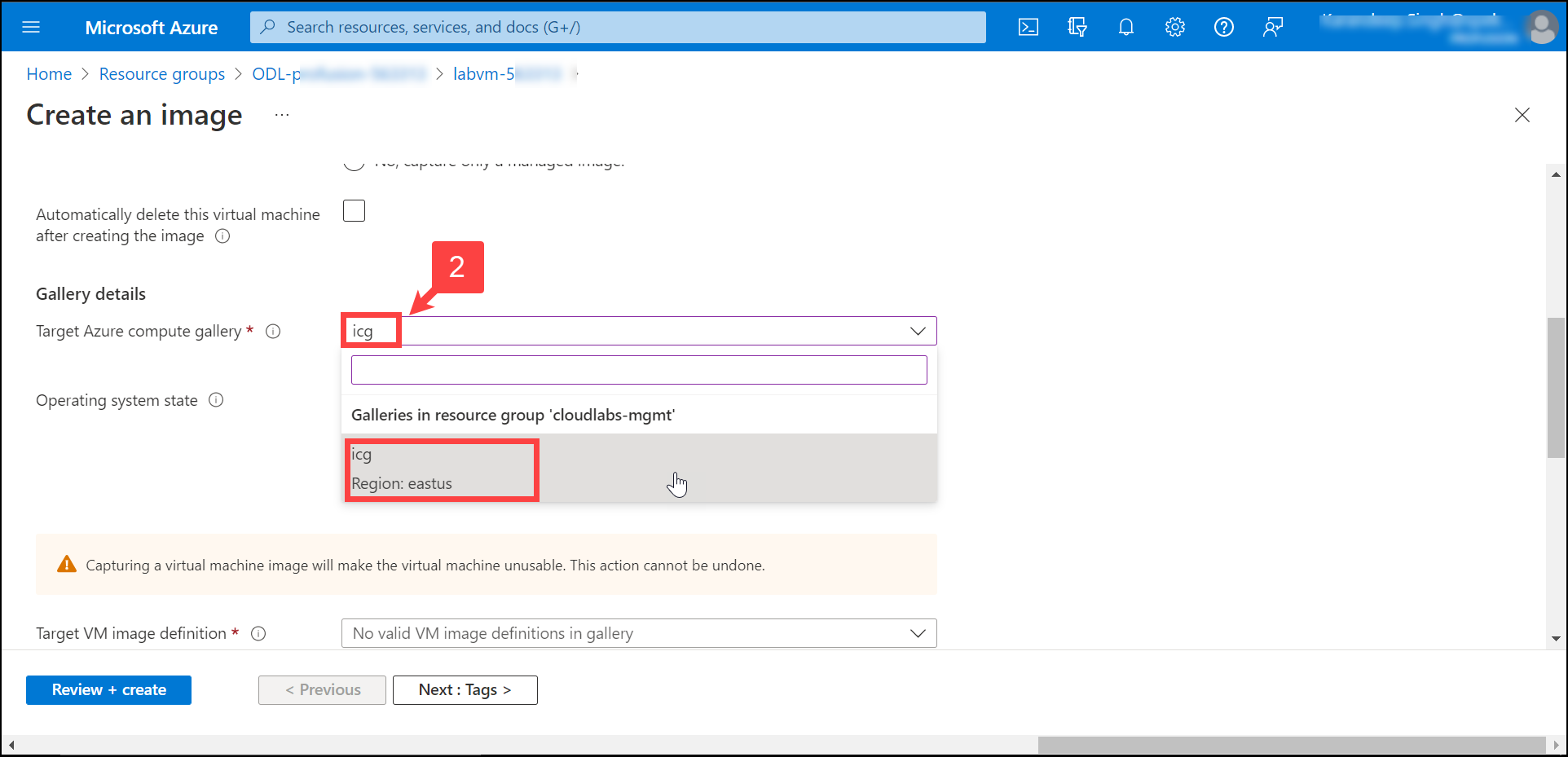Click the 'Gallery details' heading text
1568x757 pixels.
pyautogui.click(x=90, y=294)
